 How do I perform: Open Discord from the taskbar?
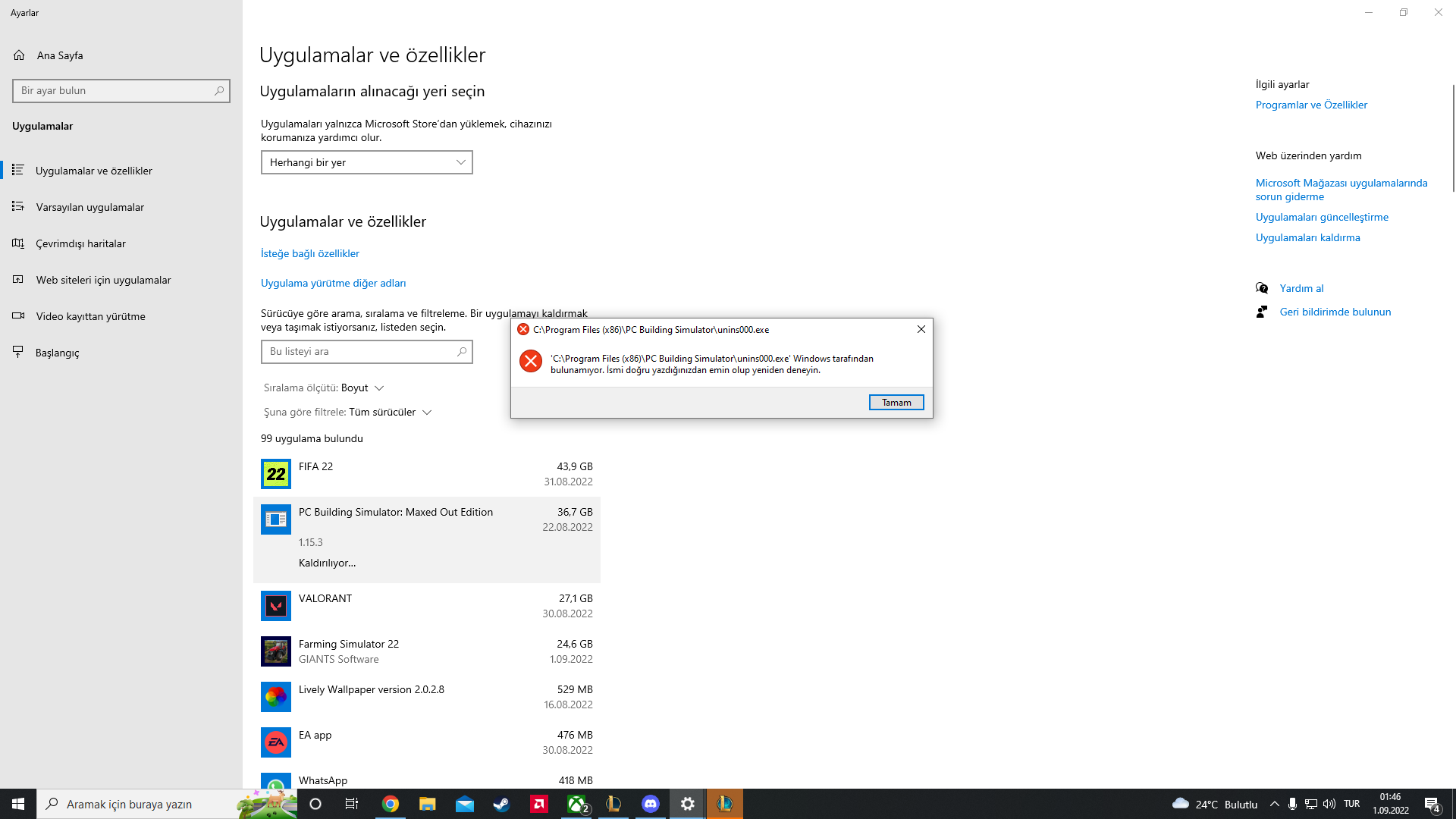click(650, 804)
